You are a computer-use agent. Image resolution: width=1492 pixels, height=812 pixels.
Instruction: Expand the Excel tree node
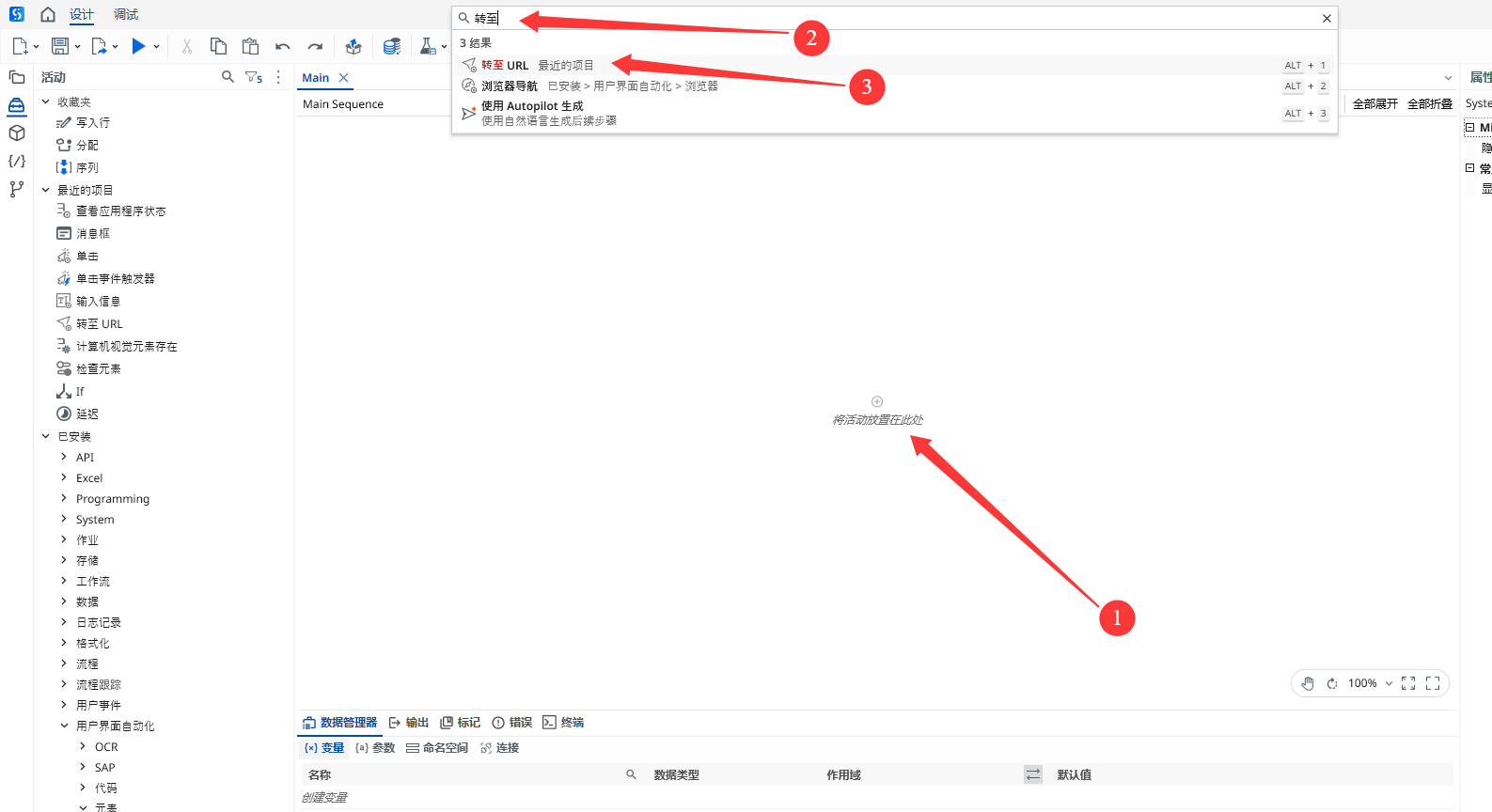coord(64,477)
